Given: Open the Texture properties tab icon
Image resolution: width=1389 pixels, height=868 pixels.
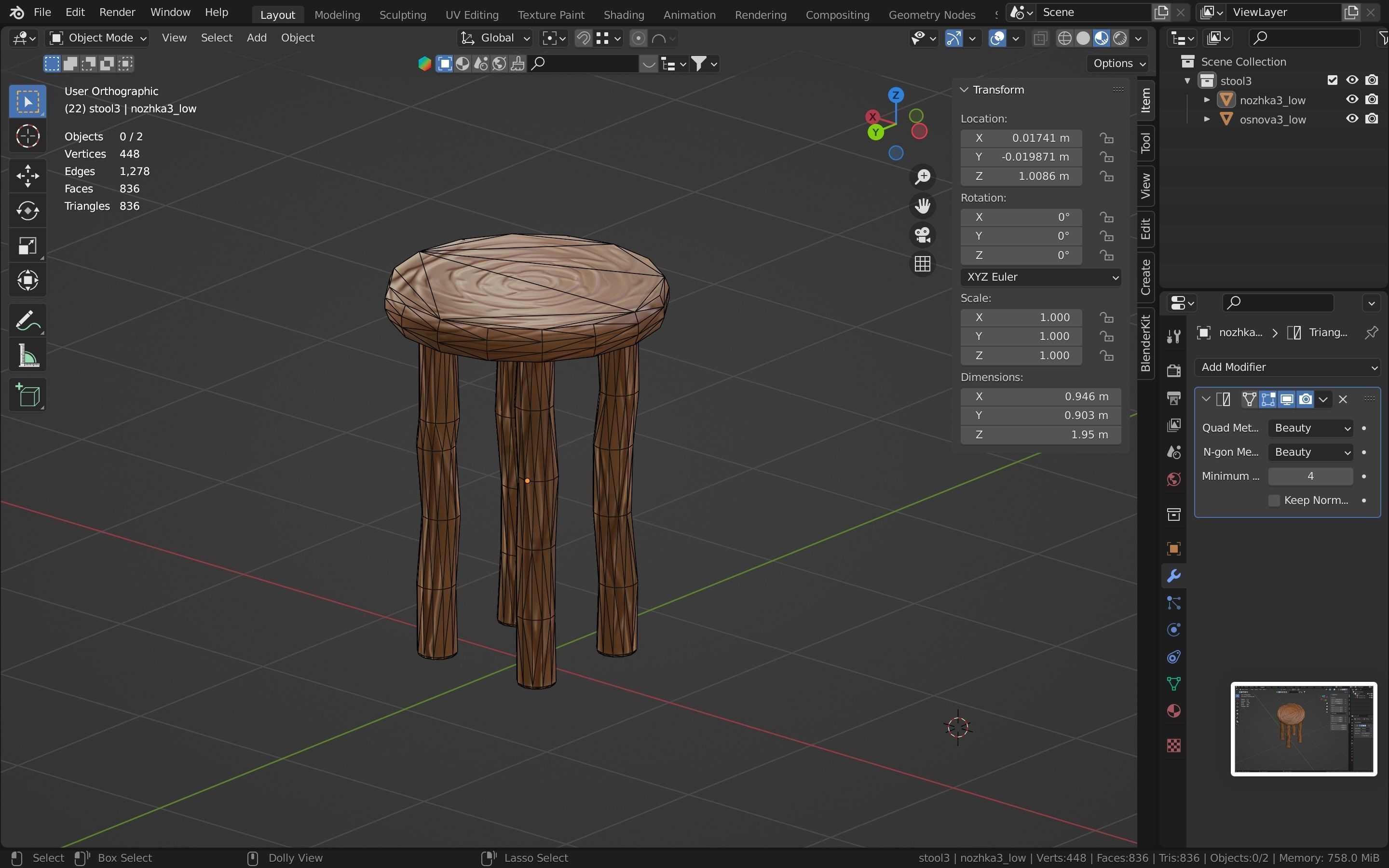Looking at the screenshot, I should [x=1173, y=745].
